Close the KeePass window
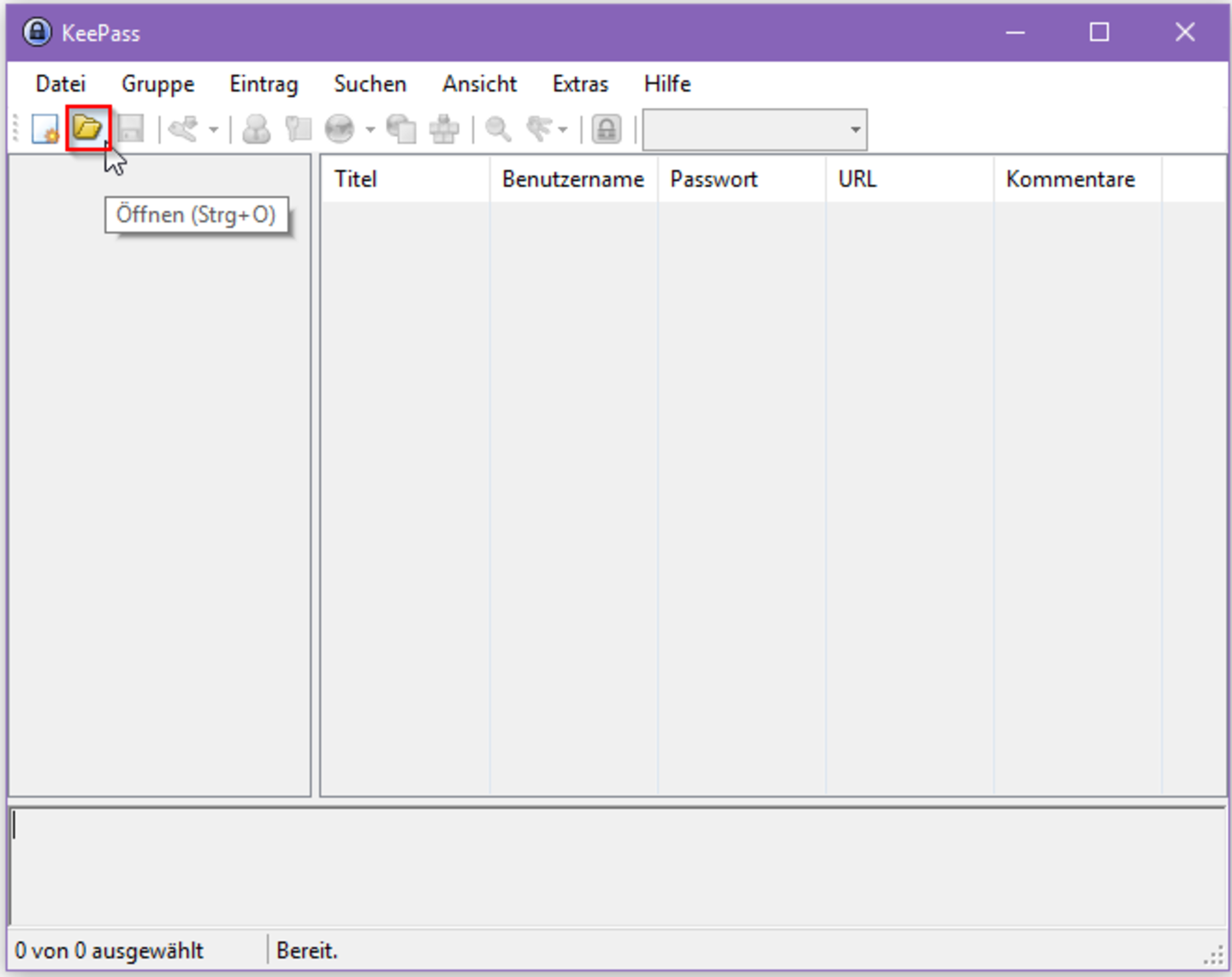 point(1185,33)
